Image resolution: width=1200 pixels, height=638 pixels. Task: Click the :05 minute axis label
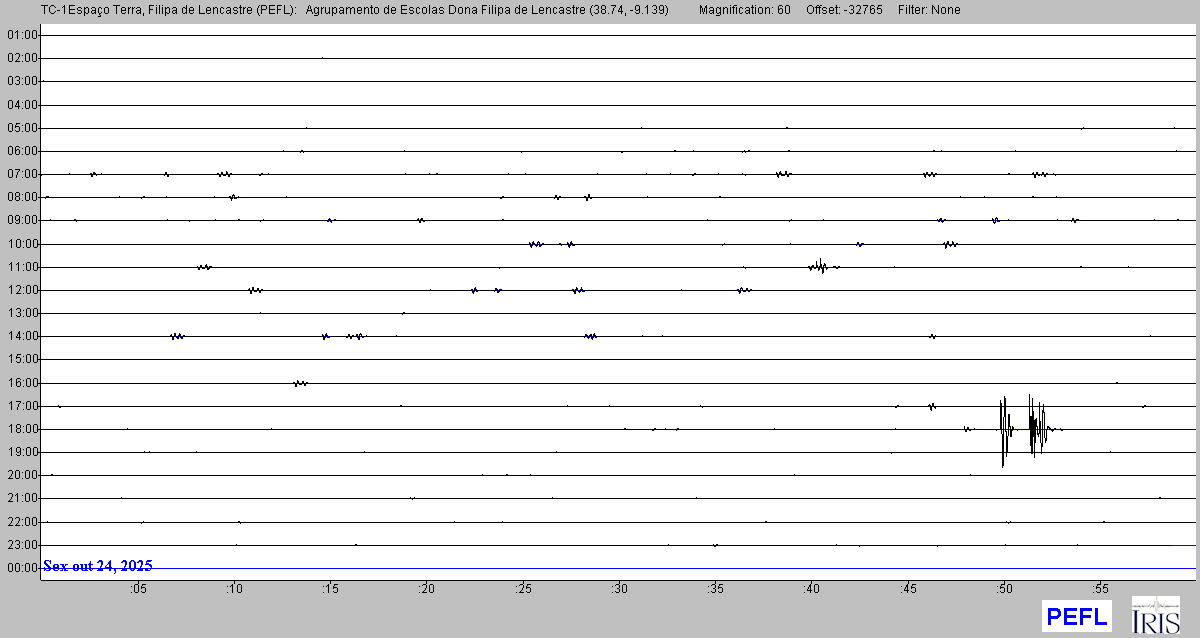pyautogui.click(x=138, y=589)
